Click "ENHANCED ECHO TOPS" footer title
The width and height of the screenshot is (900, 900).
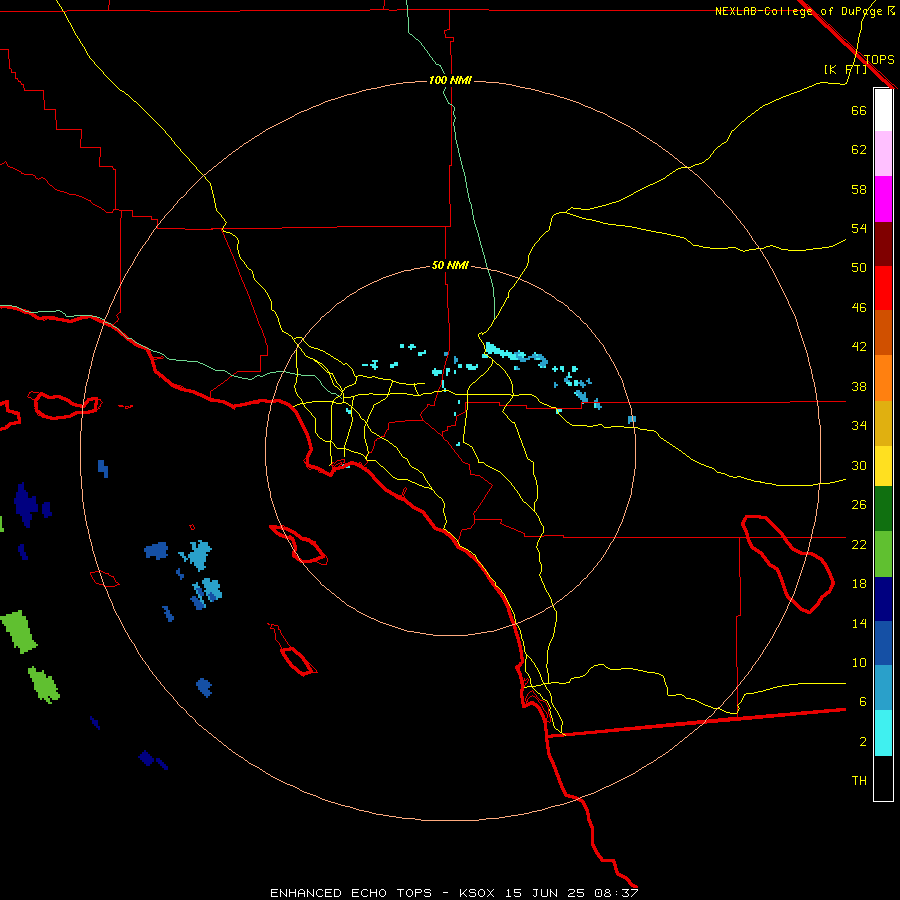351,893
